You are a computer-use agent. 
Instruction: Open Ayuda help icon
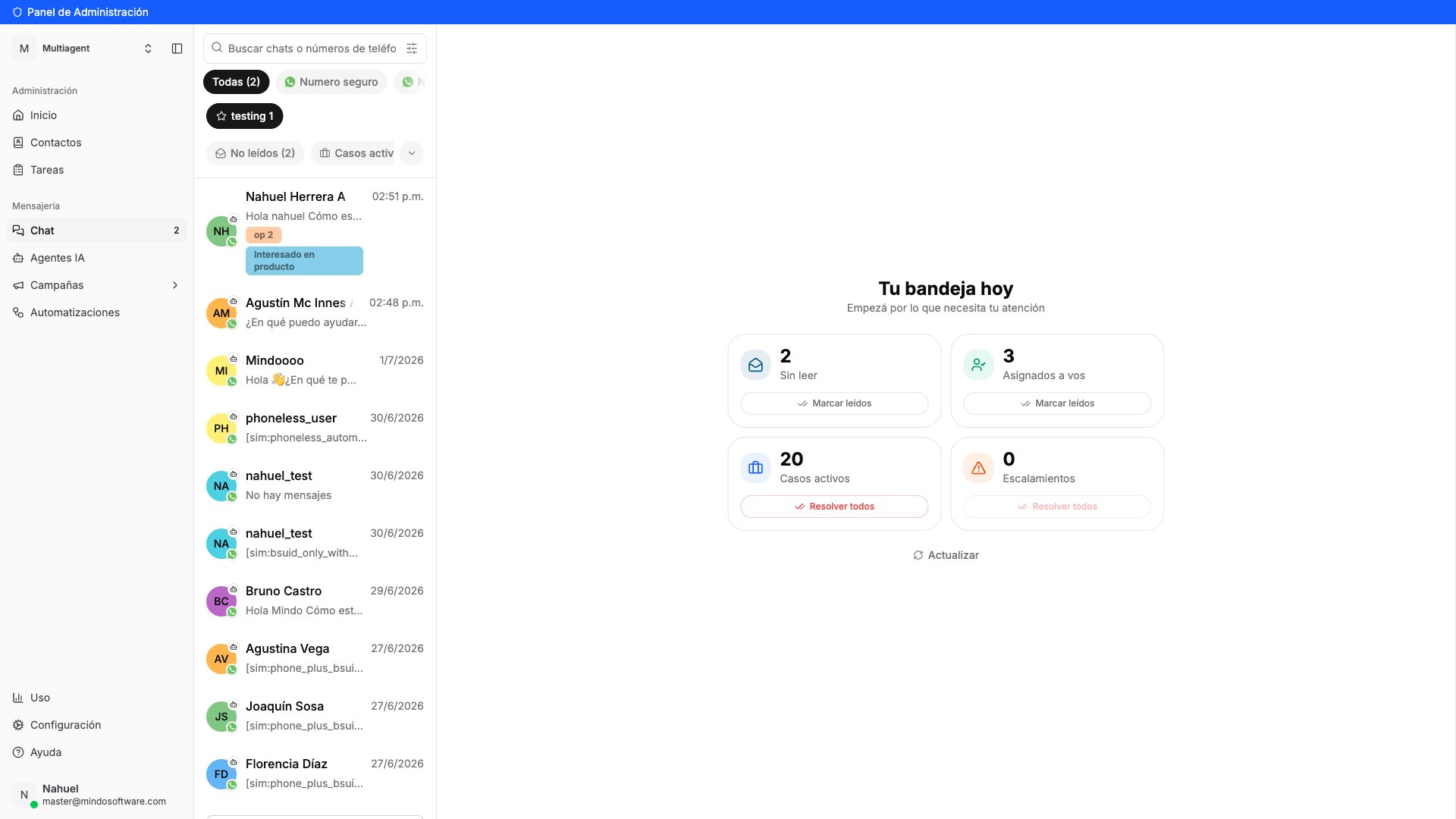18,752
